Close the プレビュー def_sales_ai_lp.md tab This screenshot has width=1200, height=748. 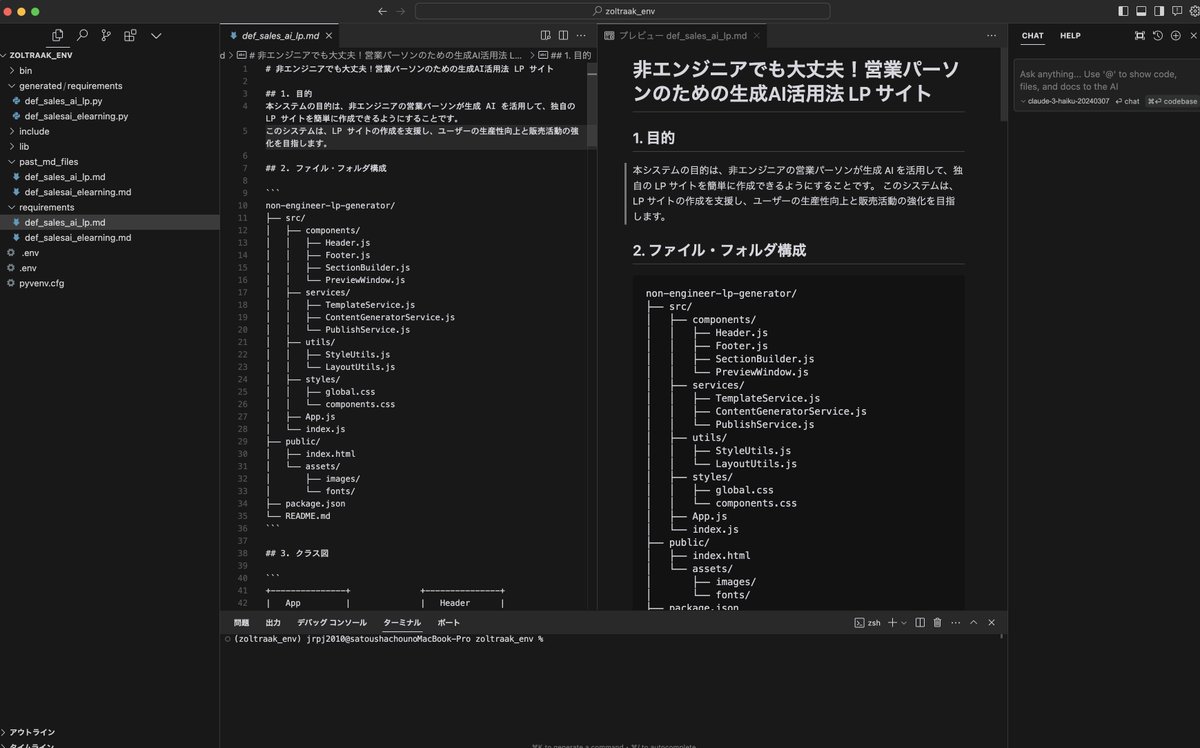[x=759, y=35]
